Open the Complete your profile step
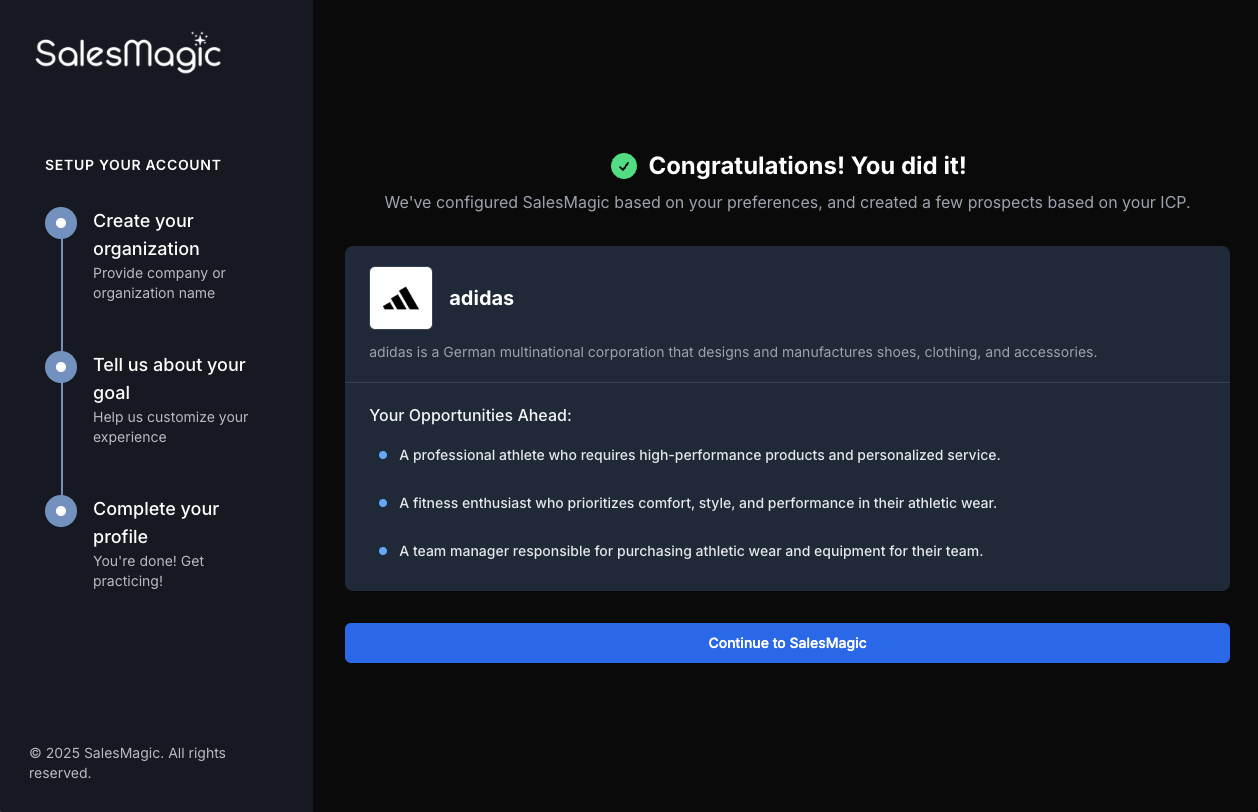 click(156, 523)
